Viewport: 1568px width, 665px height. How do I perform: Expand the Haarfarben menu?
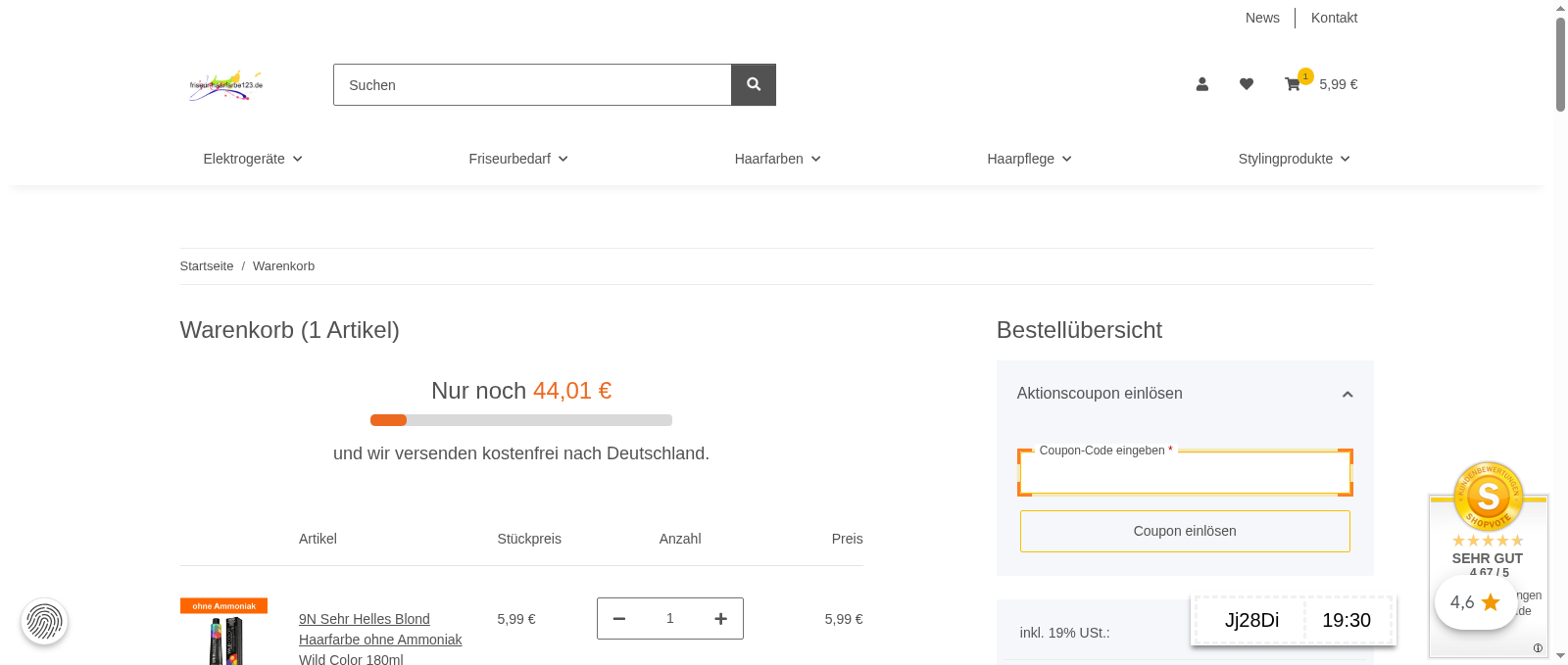tap(778, 159)
